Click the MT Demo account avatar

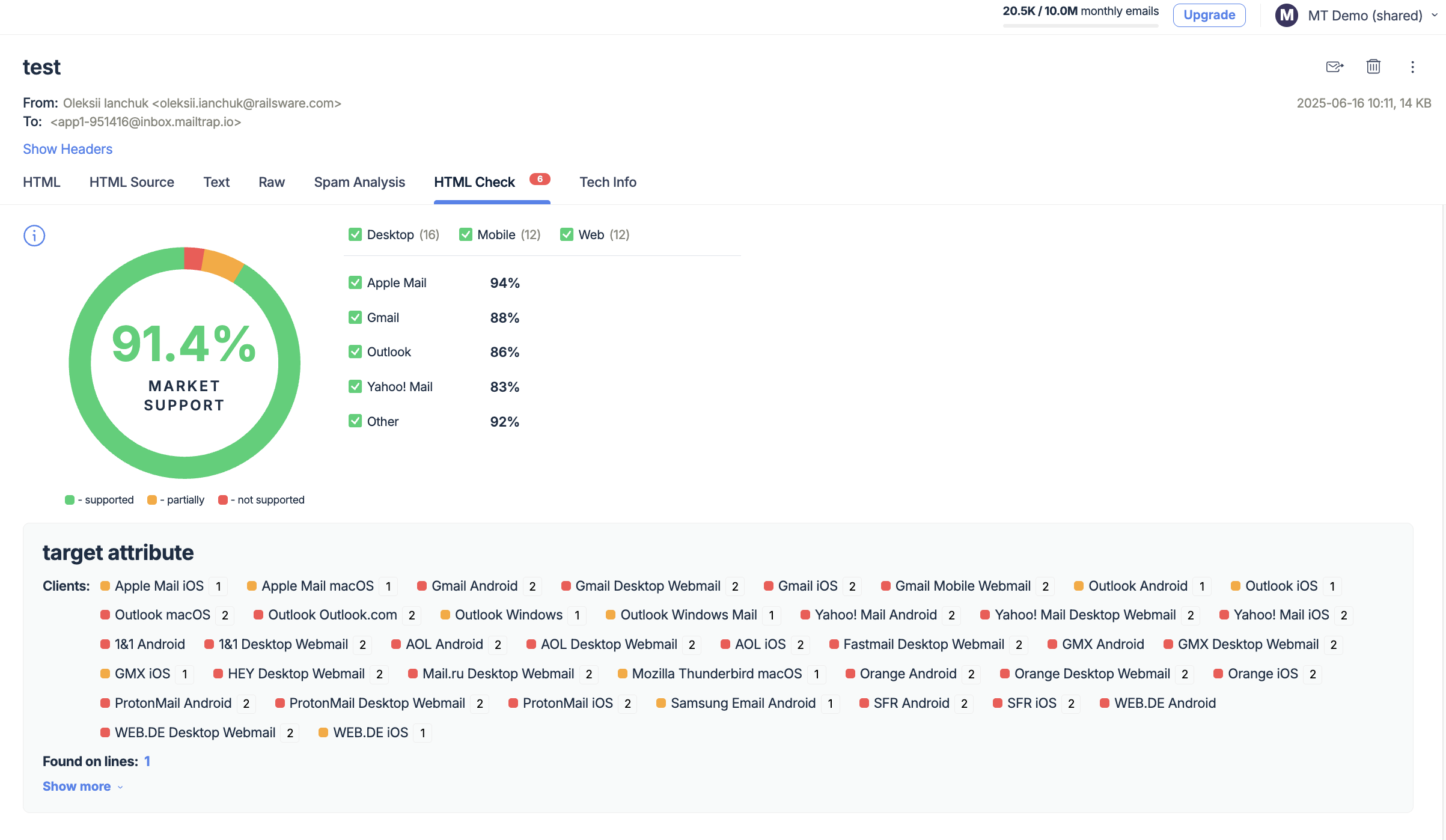tap(1287, 15)
